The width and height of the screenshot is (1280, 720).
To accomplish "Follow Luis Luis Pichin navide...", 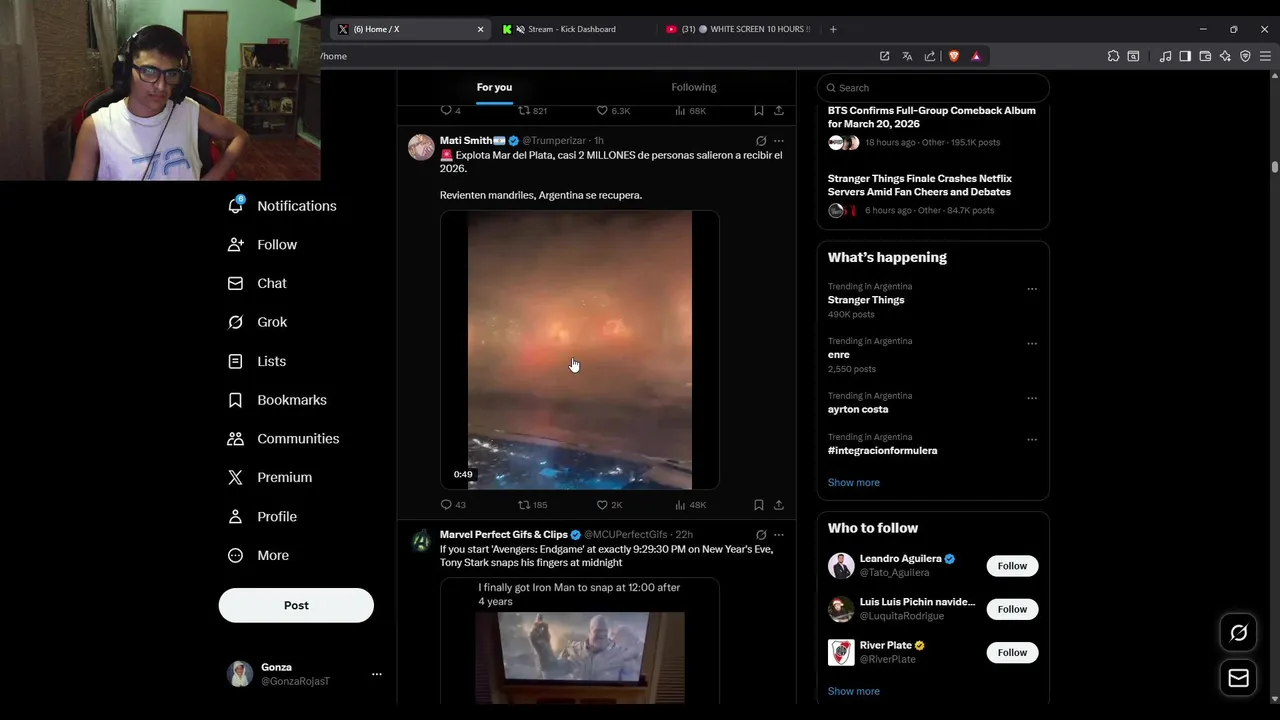I will 1012,609.
